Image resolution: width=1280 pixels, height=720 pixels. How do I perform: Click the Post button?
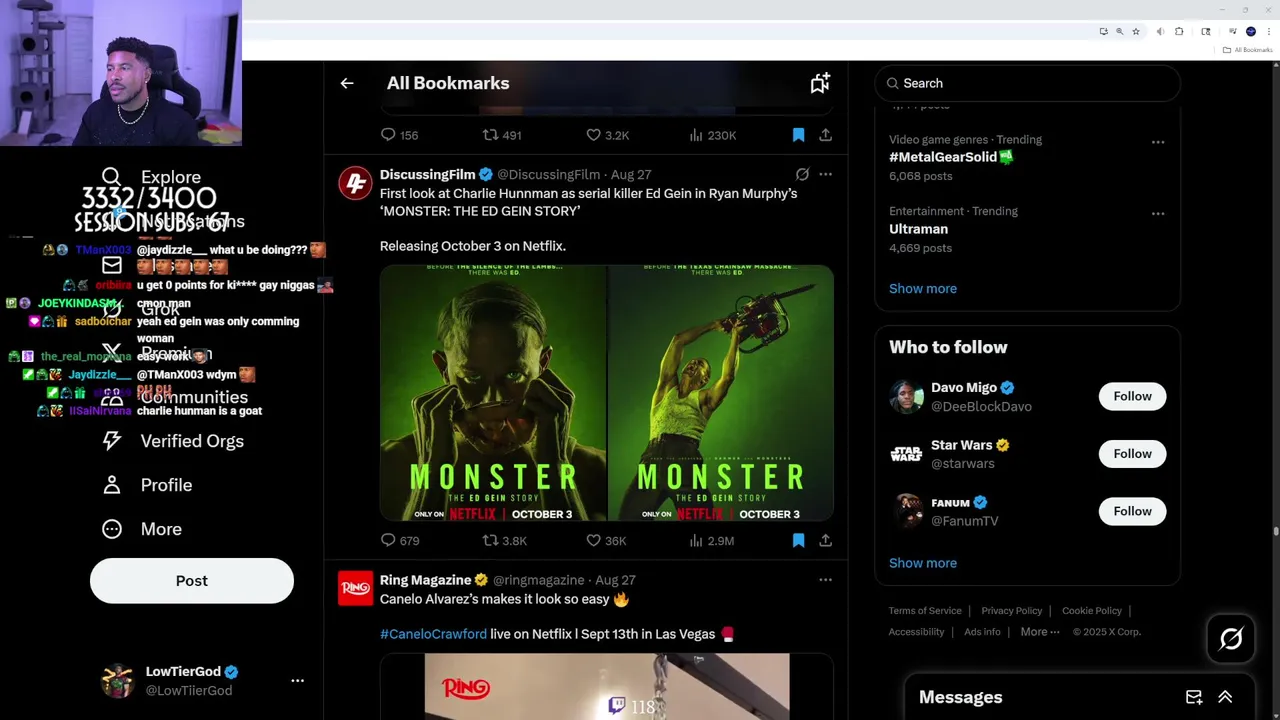point(192,581)
